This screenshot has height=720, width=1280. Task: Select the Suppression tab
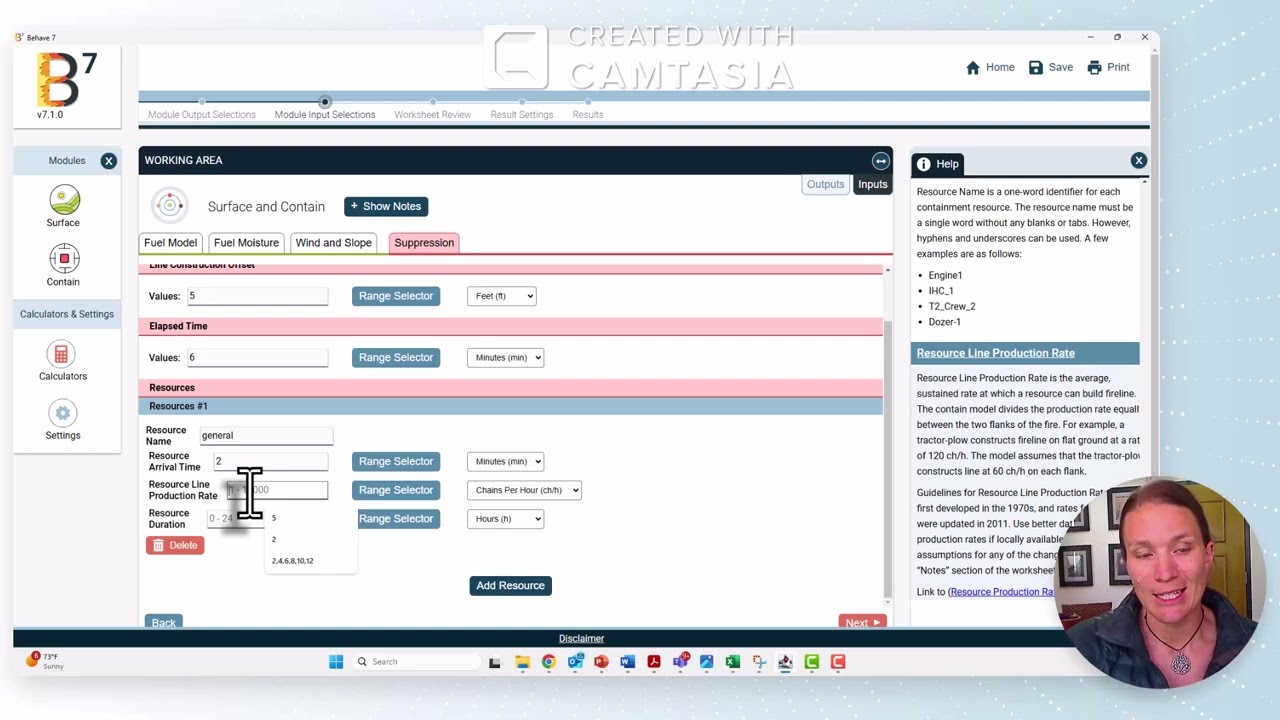pyautogui.click(x=424, y=242)
